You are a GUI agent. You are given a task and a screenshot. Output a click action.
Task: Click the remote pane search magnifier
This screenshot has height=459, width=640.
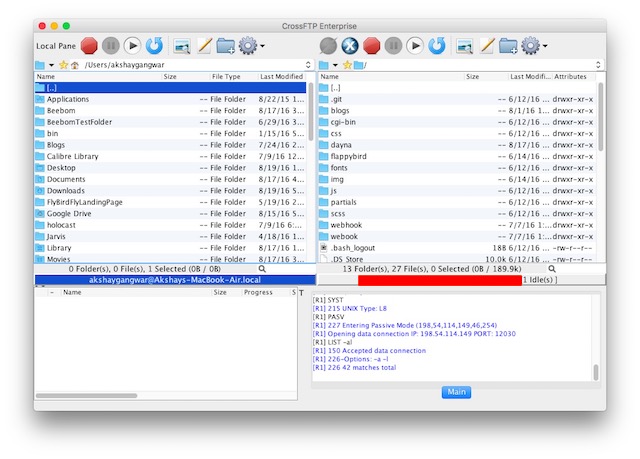552,269
